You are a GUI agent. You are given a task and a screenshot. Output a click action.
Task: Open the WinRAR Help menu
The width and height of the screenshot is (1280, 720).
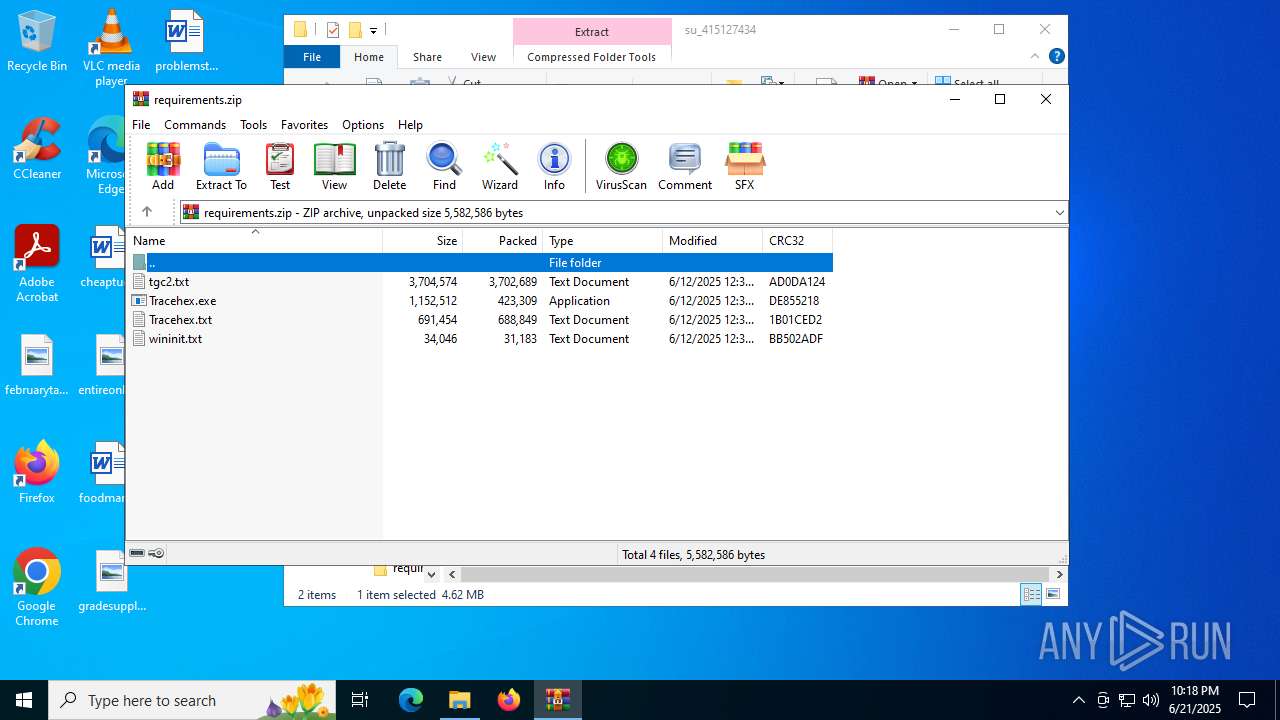[x=410, y=125]
